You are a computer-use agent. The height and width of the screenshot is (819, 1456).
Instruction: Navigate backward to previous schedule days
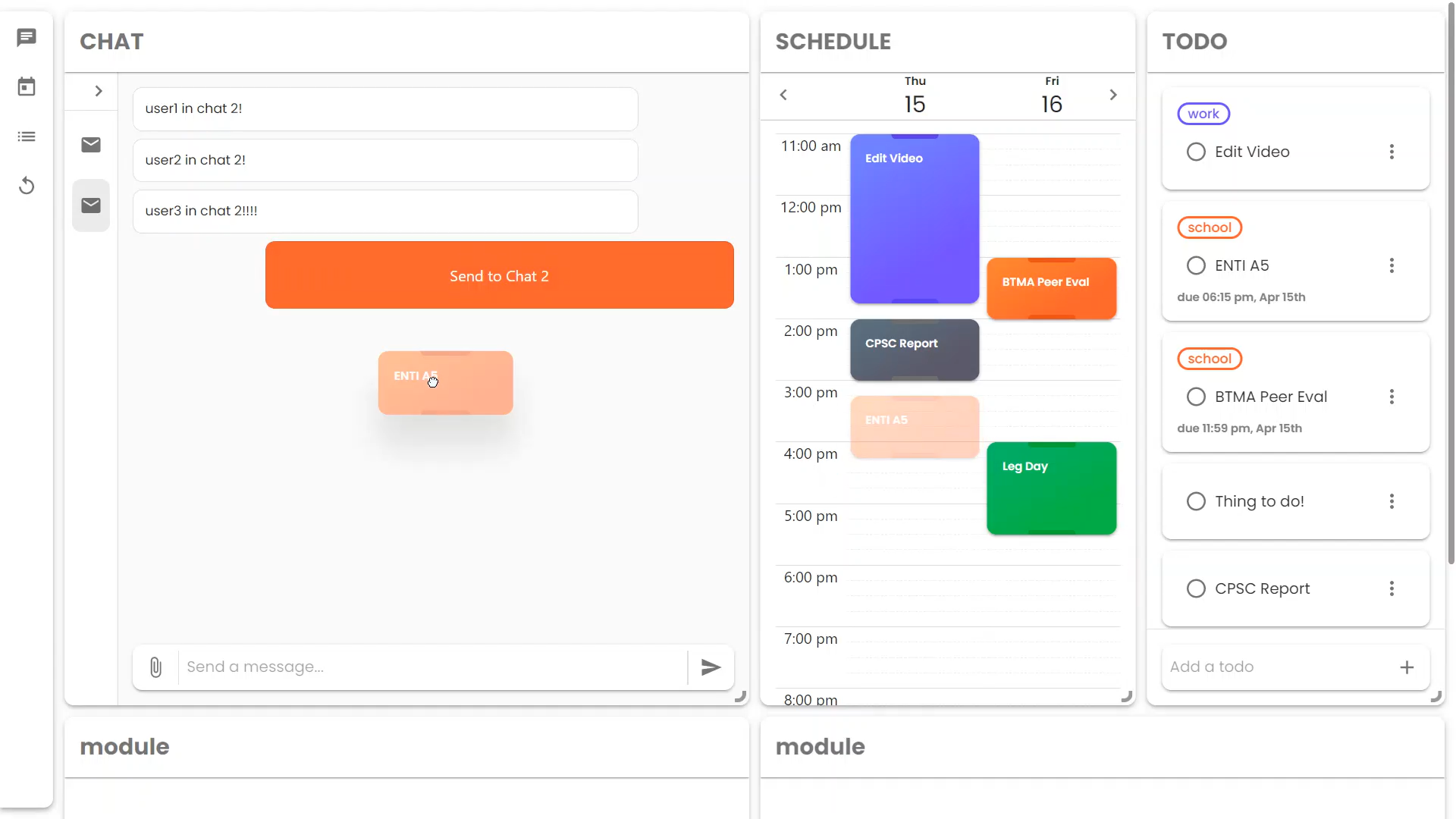[784, 94]
